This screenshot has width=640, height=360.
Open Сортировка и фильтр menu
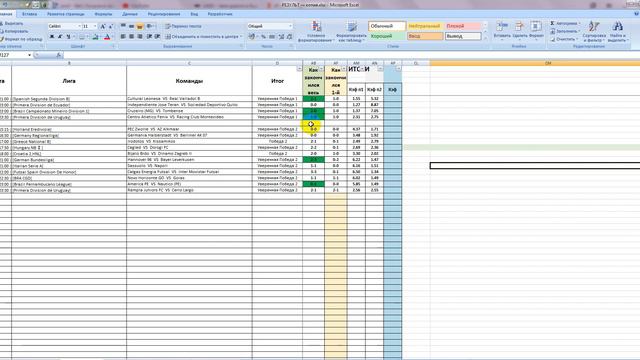click(x=594, y=32)
